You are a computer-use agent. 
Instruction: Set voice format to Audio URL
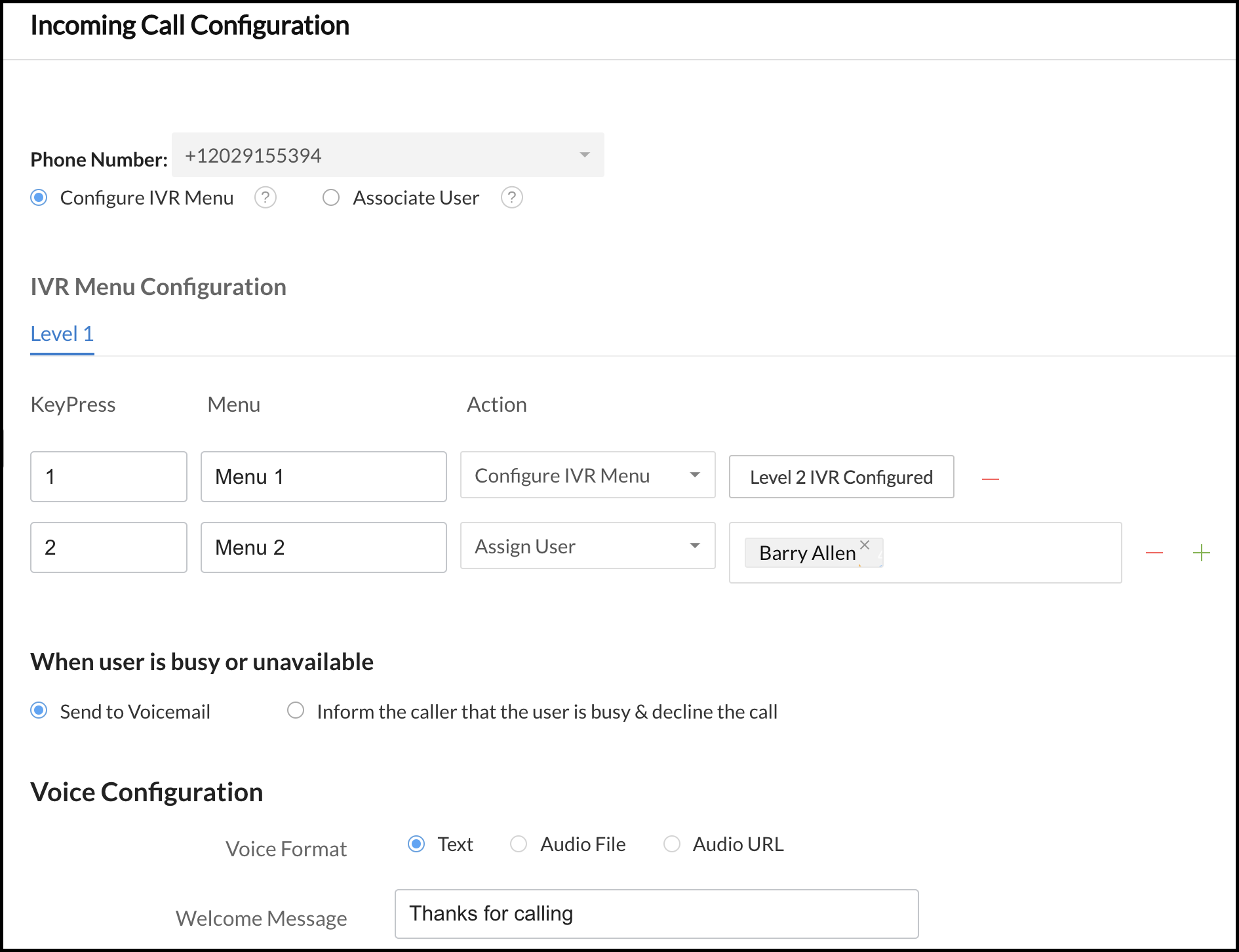[x=671, y=844]
